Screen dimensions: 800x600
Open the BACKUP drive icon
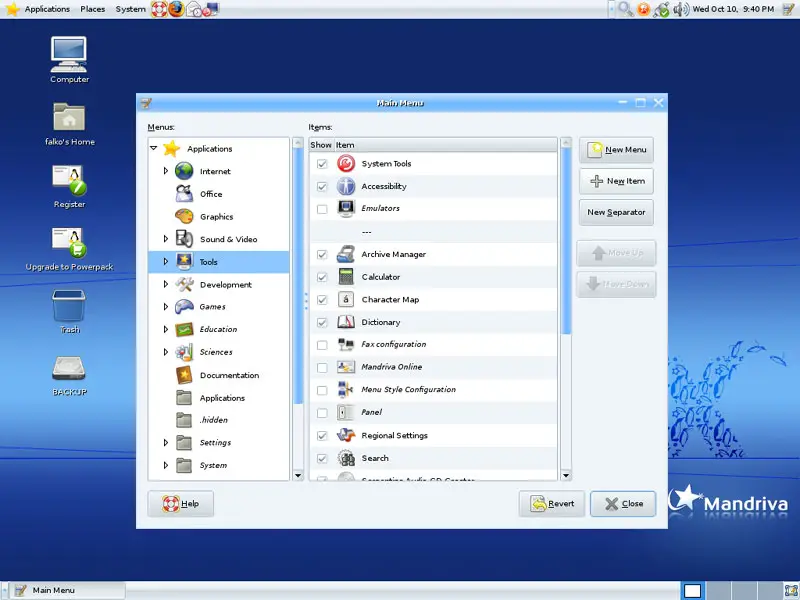point(69,368)
